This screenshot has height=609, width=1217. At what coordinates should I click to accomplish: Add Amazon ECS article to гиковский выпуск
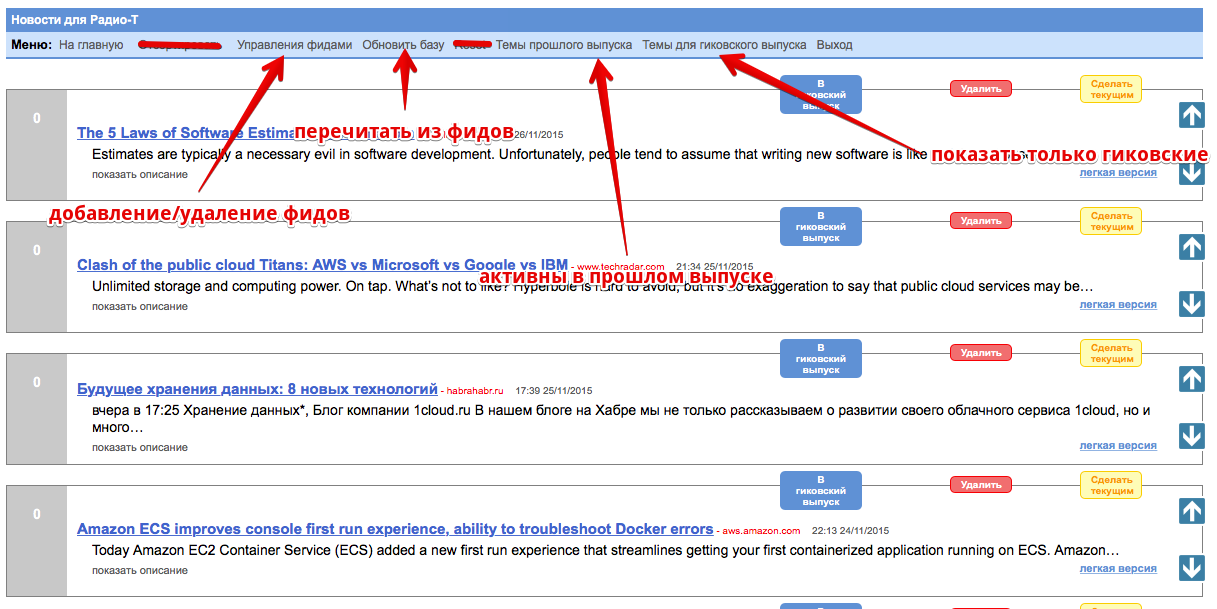820,491
